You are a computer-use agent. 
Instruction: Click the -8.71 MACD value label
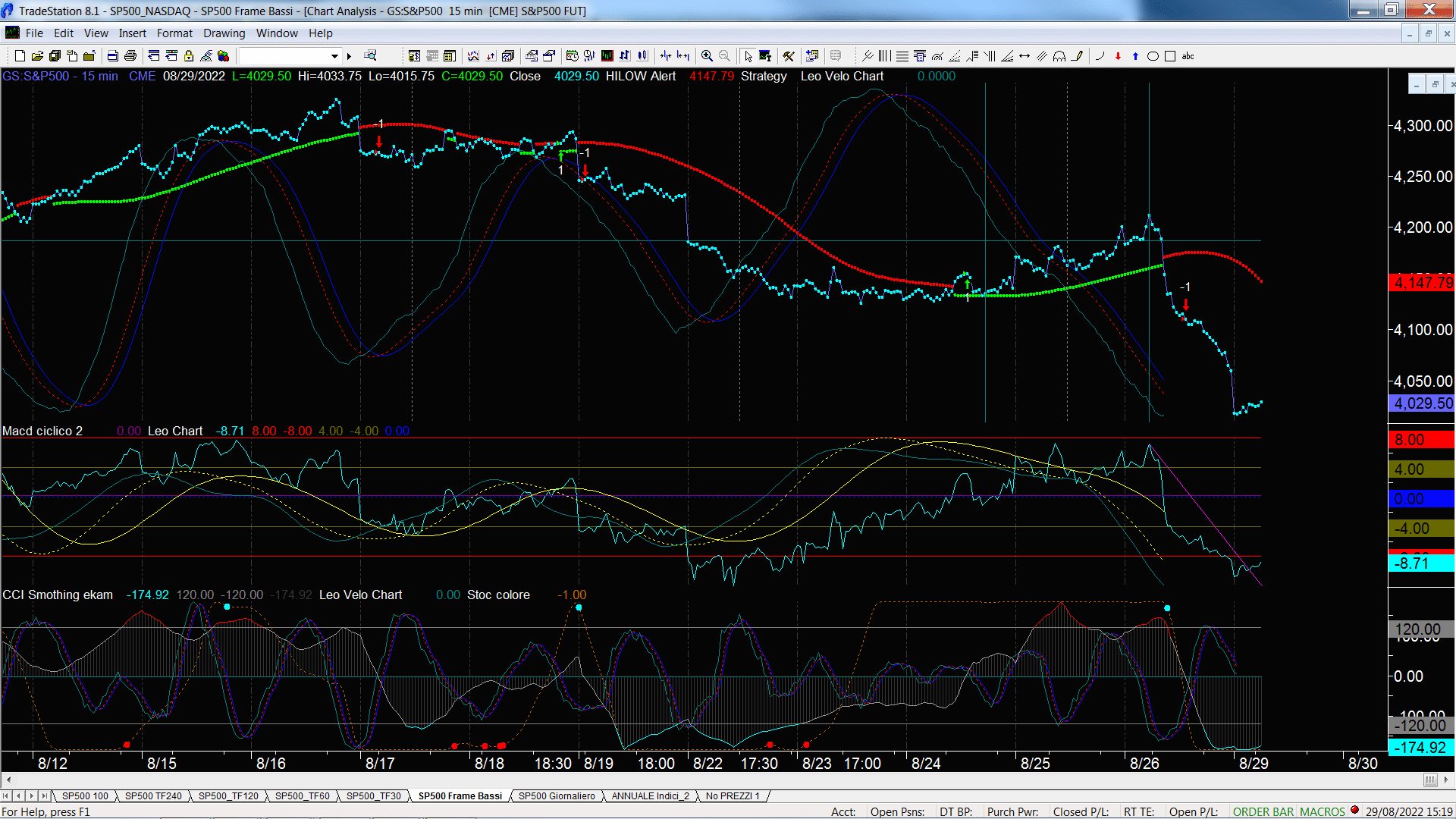click(x=1421, y=563)
